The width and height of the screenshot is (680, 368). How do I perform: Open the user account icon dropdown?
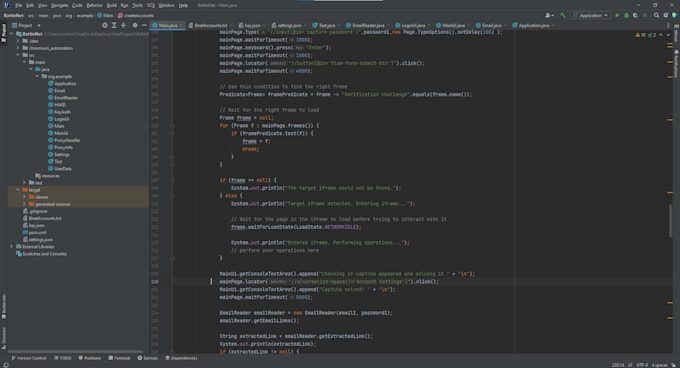click(549, 16)
